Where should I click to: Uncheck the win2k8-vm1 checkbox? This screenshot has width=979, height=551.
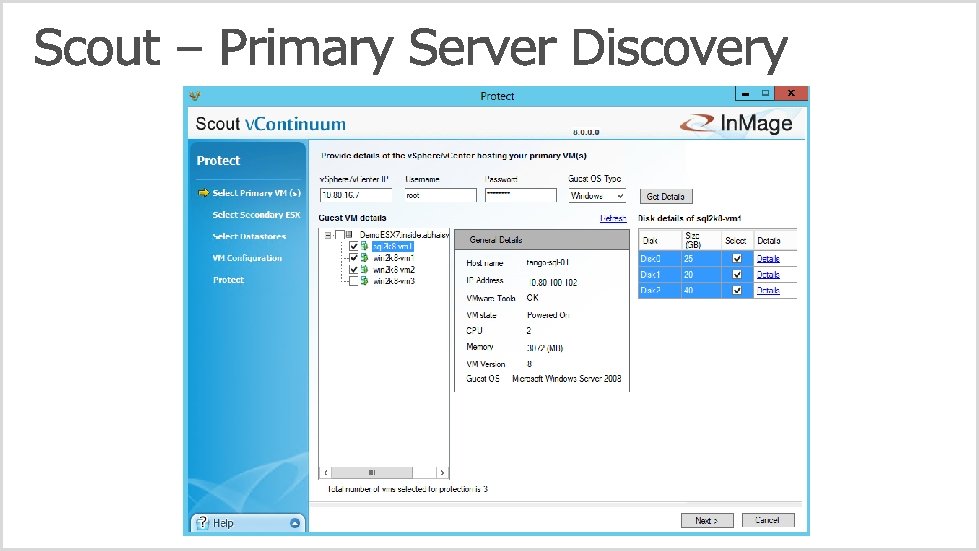coord(353,258)
